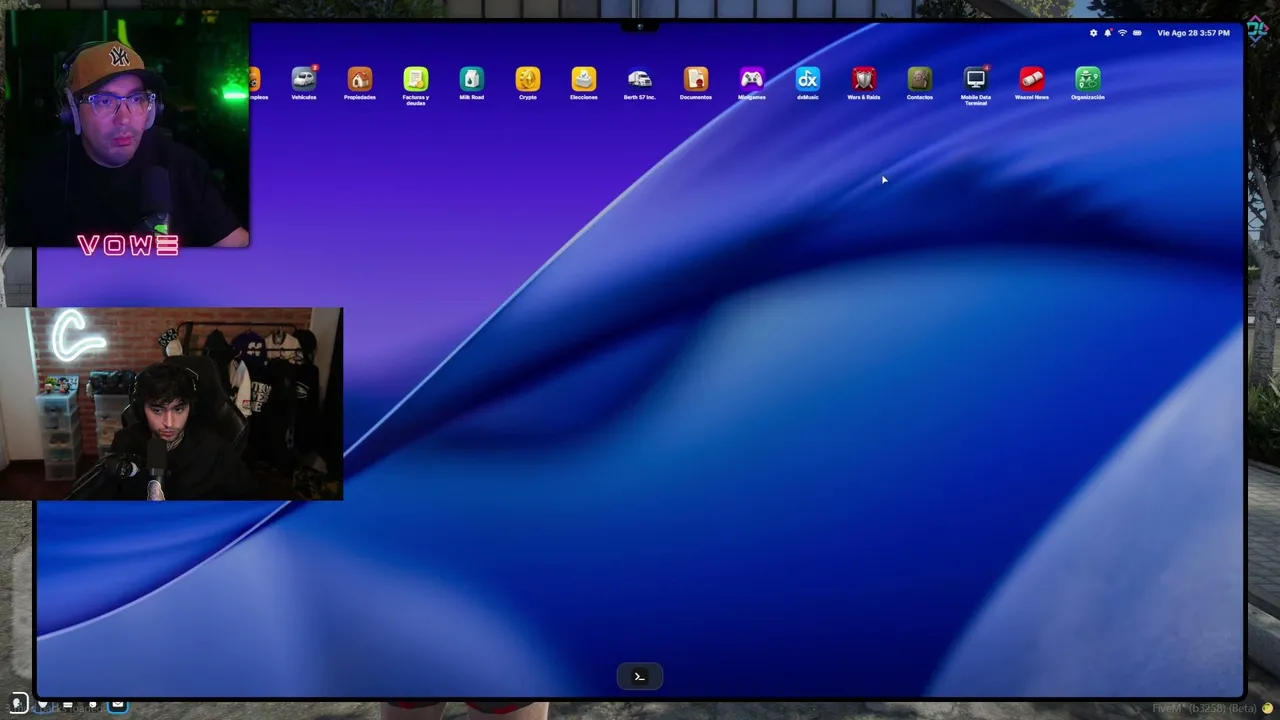Viewport: 1280px width, 720px height.
Task: Open the dxMusic app
Action: (x=808, y=78)
